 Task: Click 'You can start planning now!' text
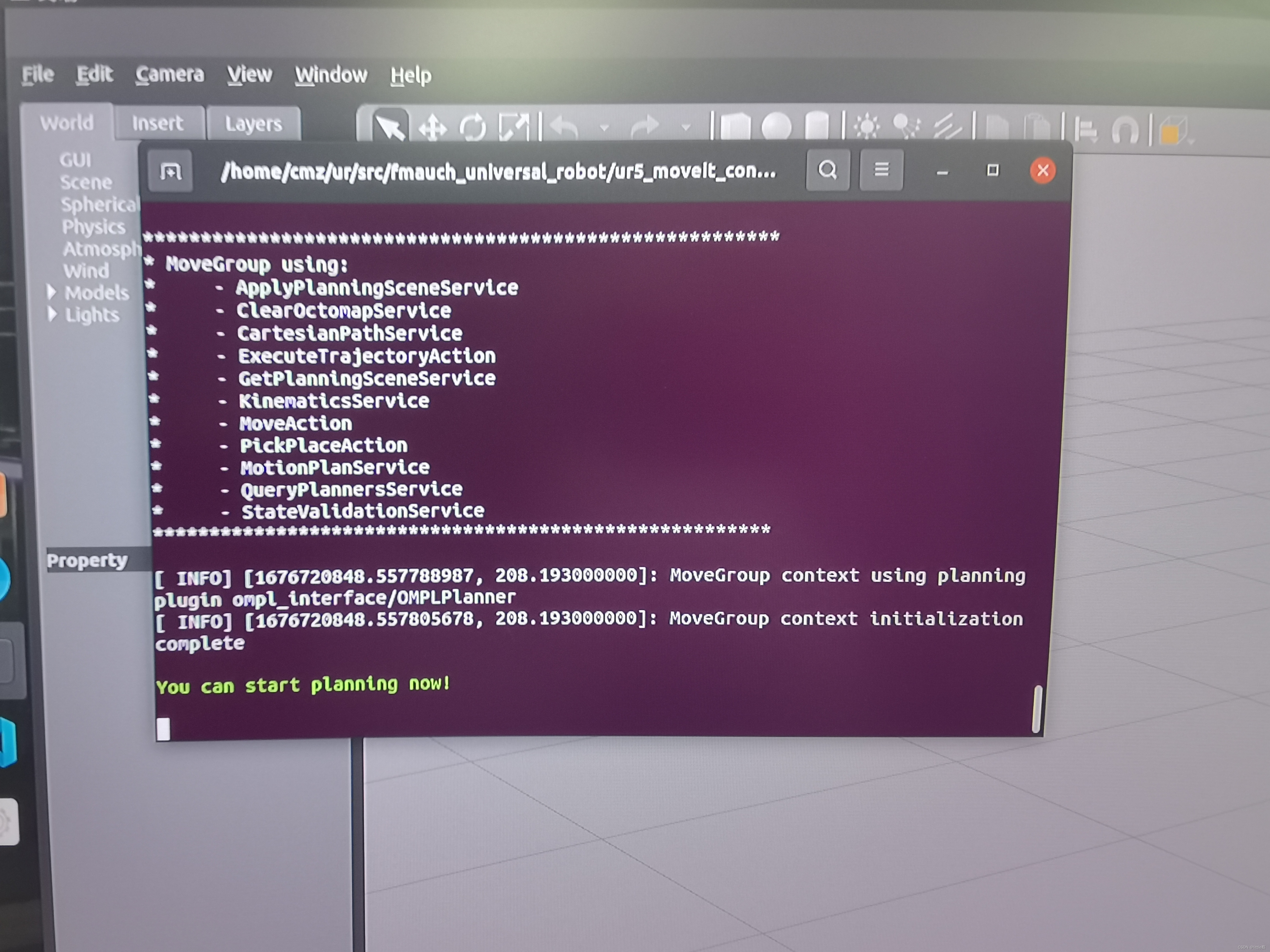303,685
